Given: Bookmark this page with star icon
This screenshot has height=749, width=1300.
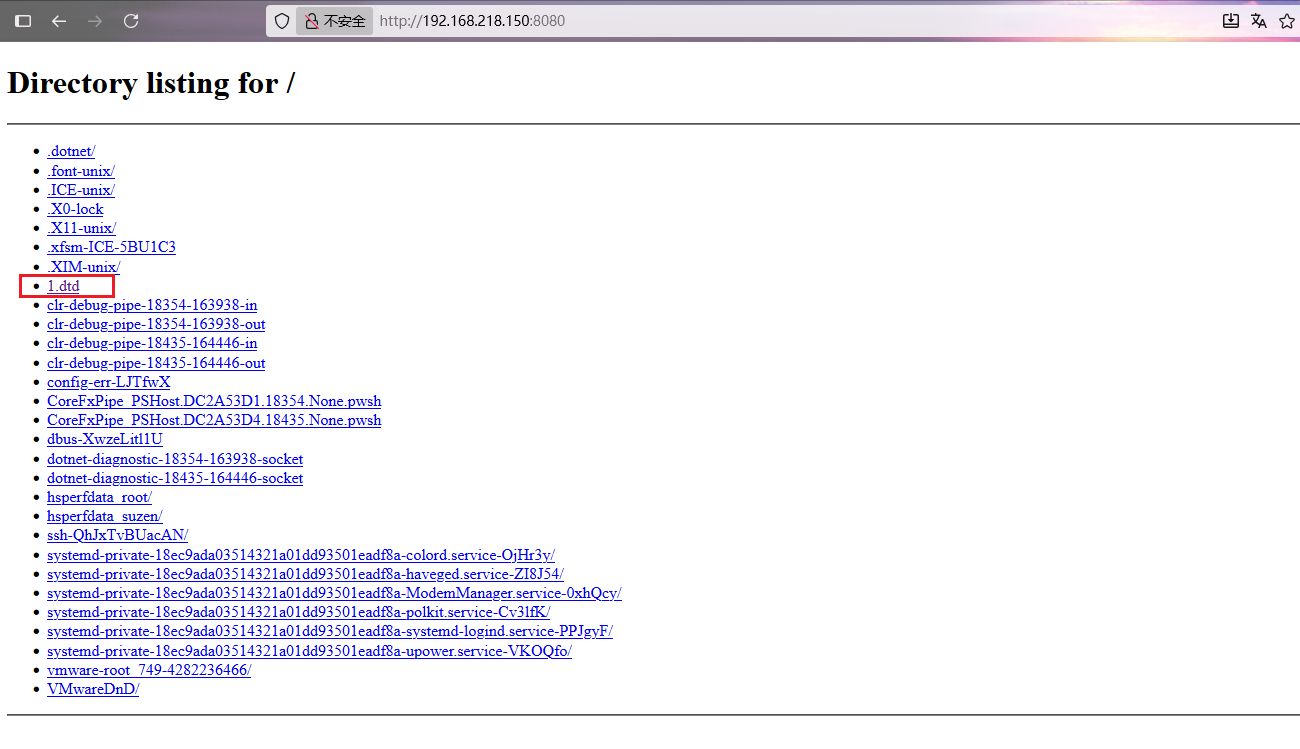Looking at the screenshot, I should (x=1287, y=21).
